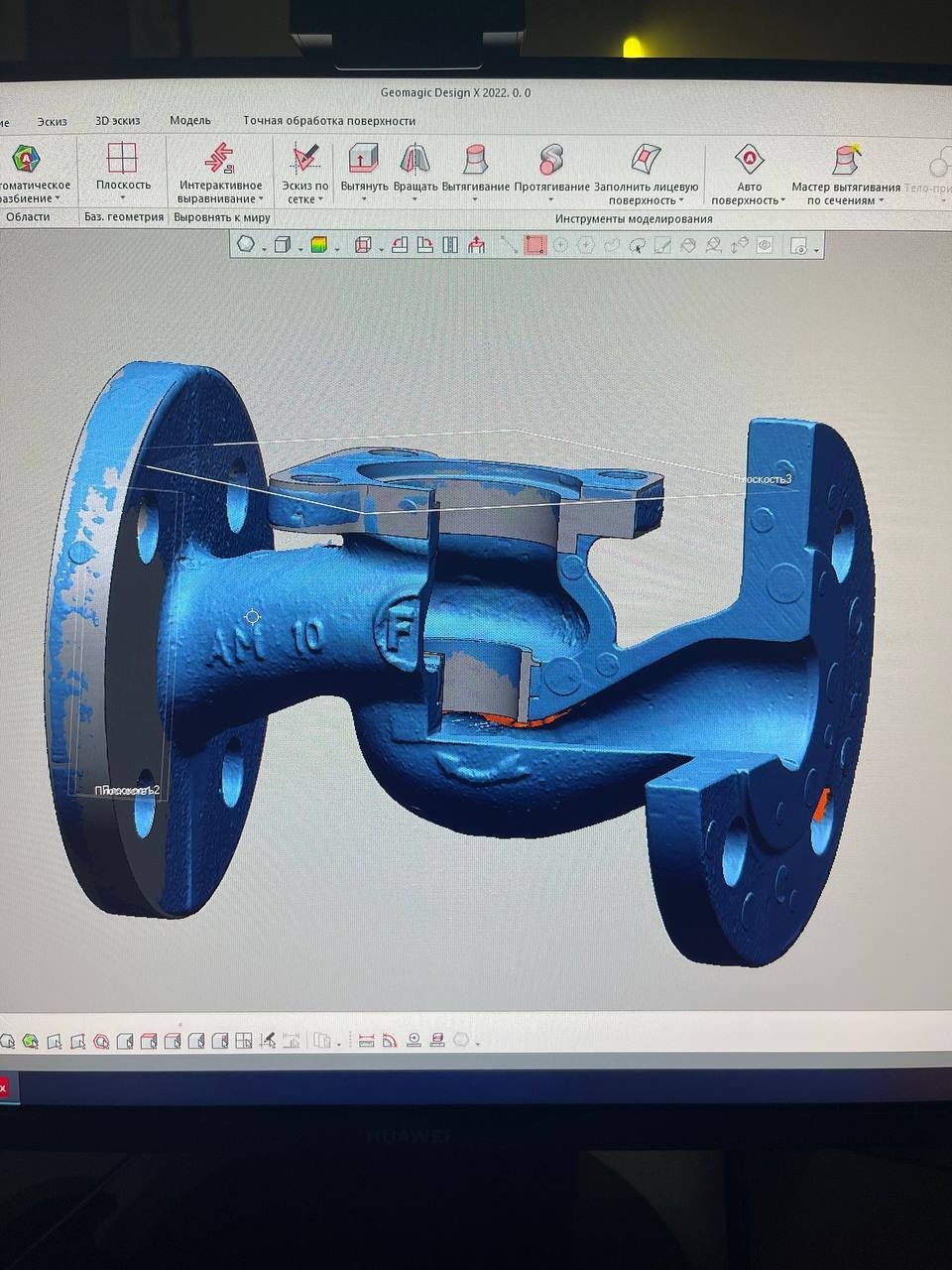Click the Авто поверхность icon
Image resolution: width=952 pixels, height=1270 pixels.
pyautogui.click(x=749, y=159)
